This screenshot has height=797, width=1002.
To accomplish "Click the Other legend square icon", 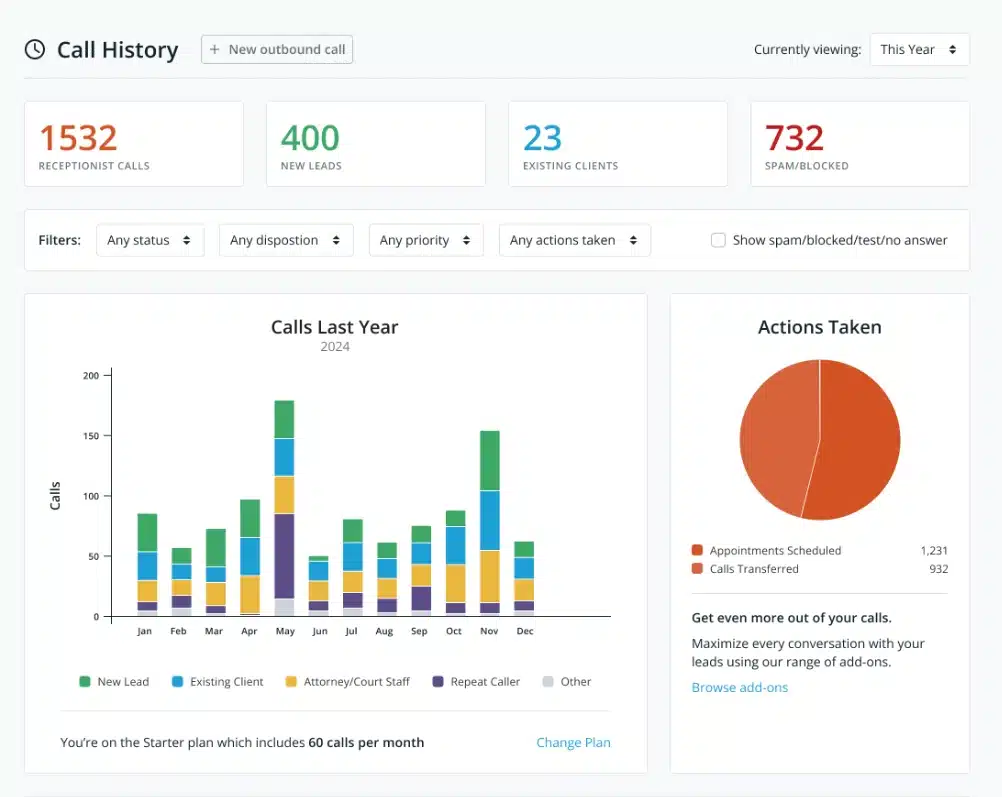I will pyautogui.click(x=547, y=682).
